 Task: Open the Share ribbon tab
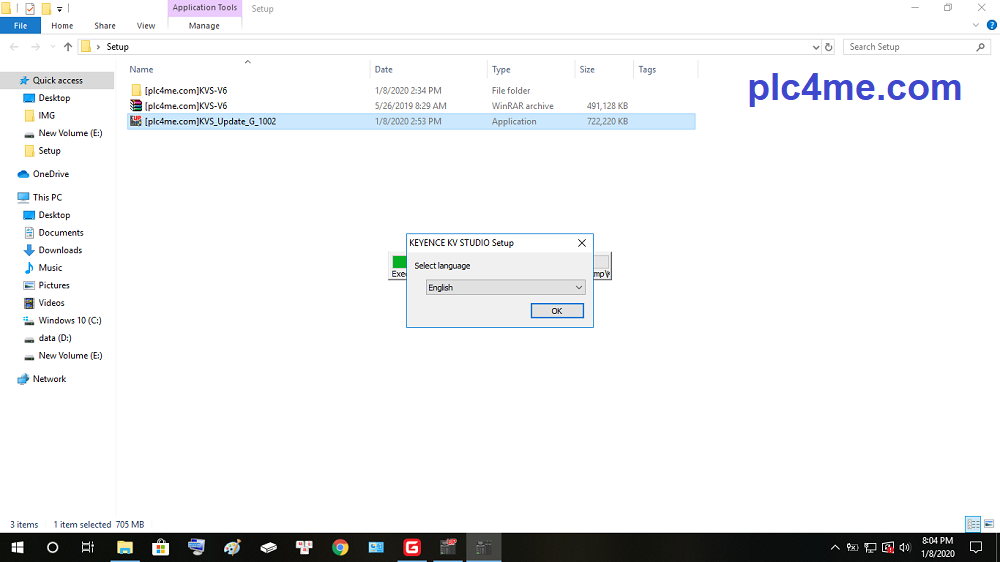(x=104, y=26)
